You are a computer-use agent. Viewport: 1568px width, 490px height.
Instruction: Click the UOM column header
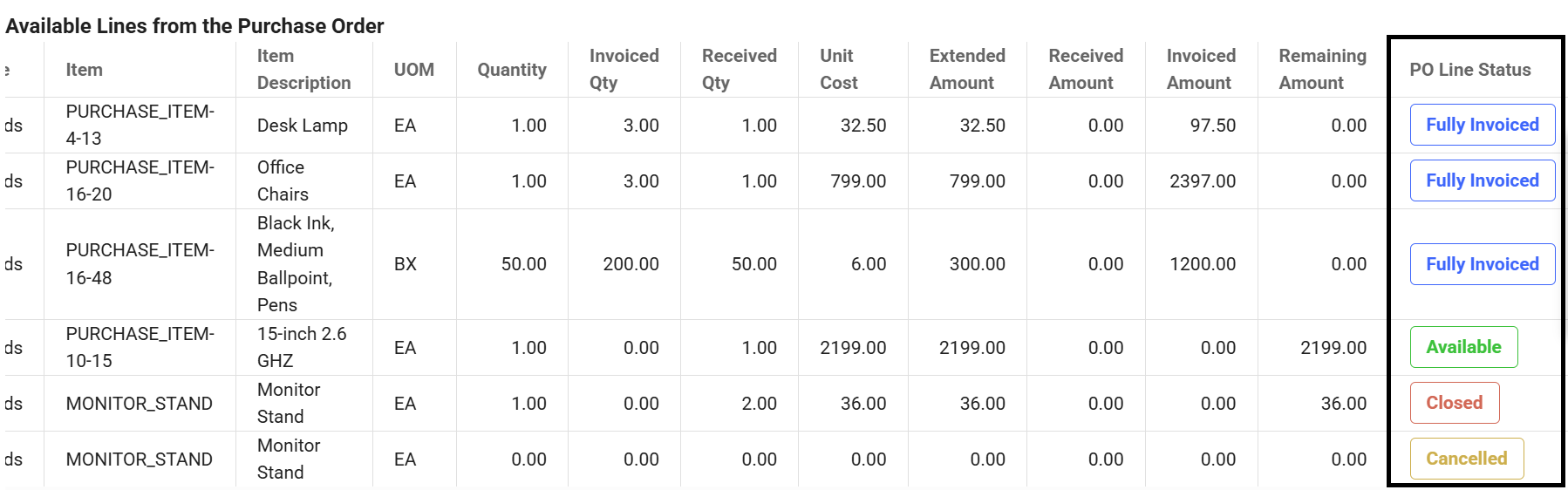tap(413, 70)
